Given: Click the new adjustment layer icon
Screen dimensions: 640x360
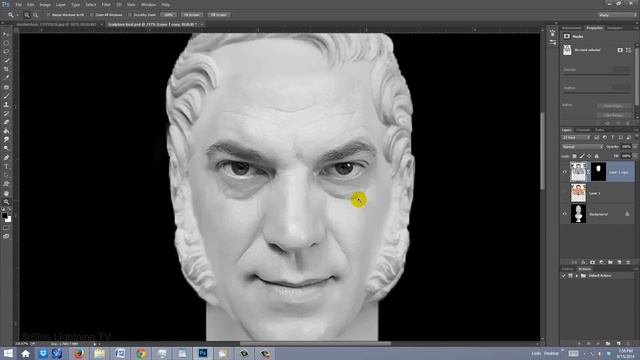Looking at the screenshot, I should tap(601, 262).
